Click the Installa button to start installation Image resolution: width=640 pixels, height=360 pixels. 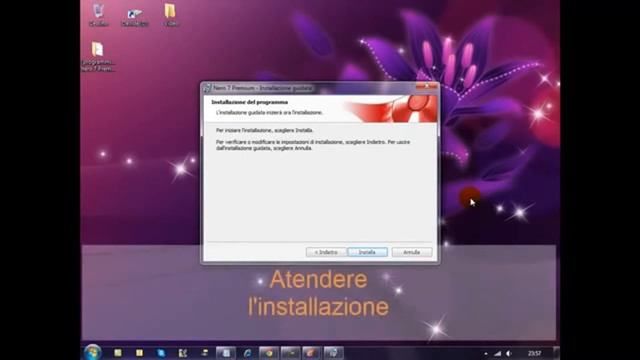pos(367,252)
